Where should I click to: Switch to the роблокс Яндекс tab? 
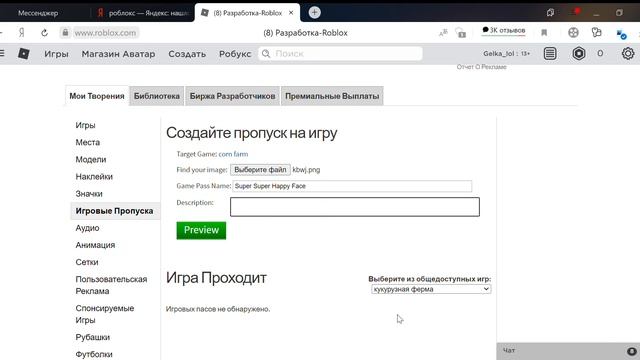(143, 13)
